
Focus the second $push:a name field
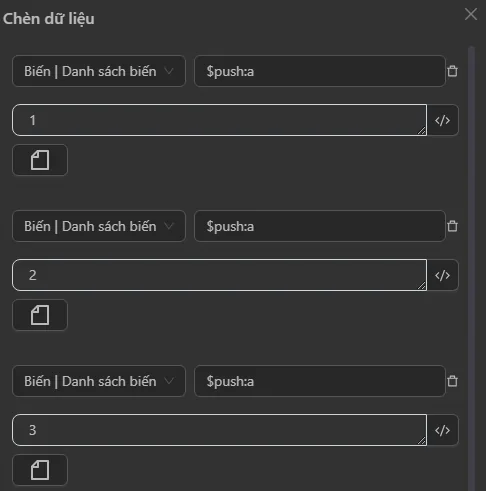pos(320,226)
